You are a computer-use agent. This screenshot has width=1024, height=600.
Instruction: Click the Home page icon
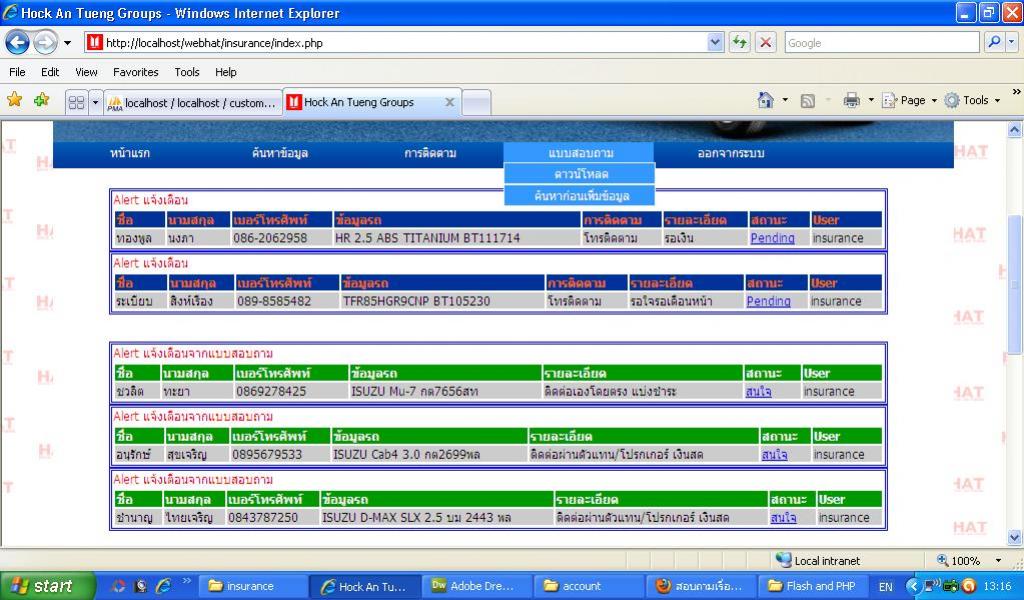click(765, 100)
